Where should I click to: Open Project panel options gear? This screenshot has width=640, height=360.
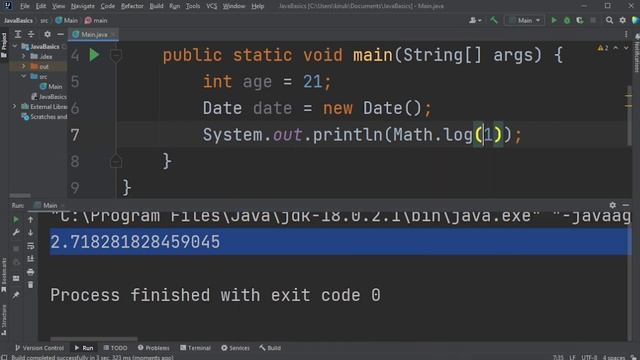pos(47,34)
